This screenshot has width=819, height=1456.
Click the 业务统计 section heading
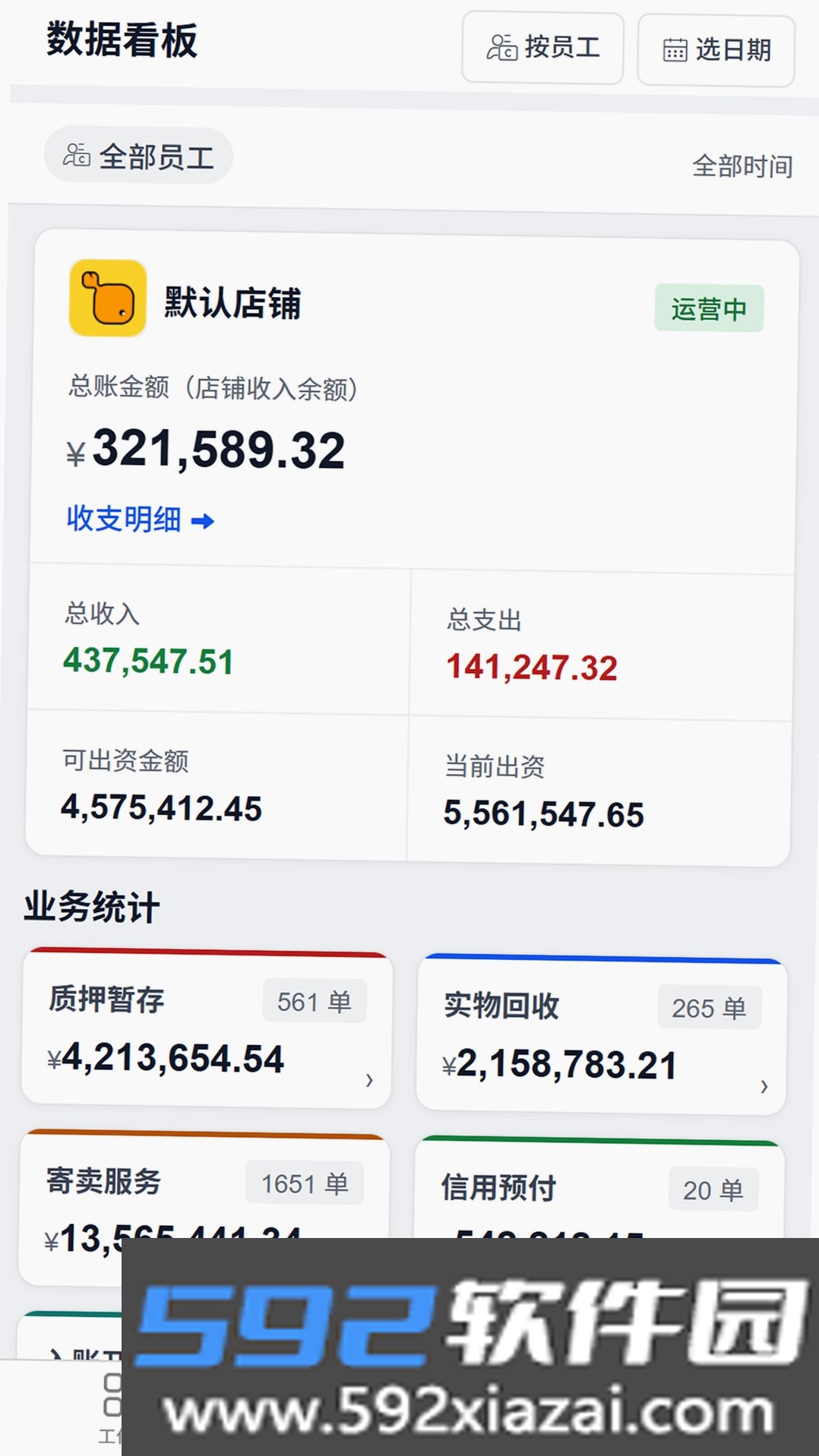point(92,907)
